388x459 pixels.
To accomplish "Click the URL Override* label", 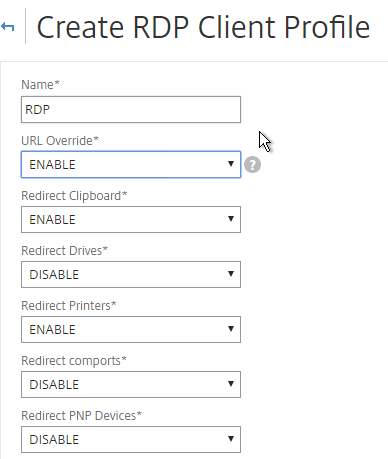I will (x=60, y=141).
